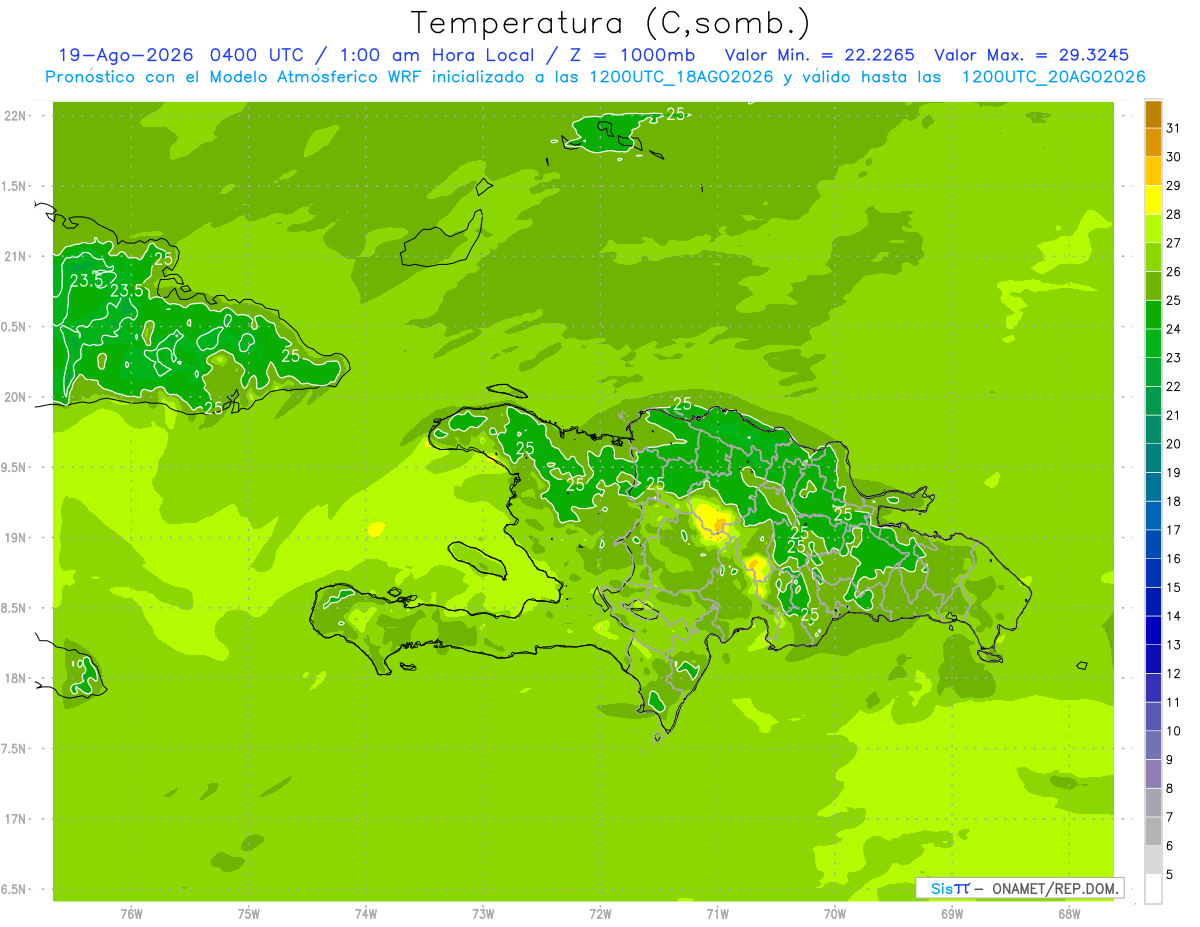1200x927 pixels.
Task: Select the blue legend swatch between 16 and 17
Action: tap(1153, 544)
